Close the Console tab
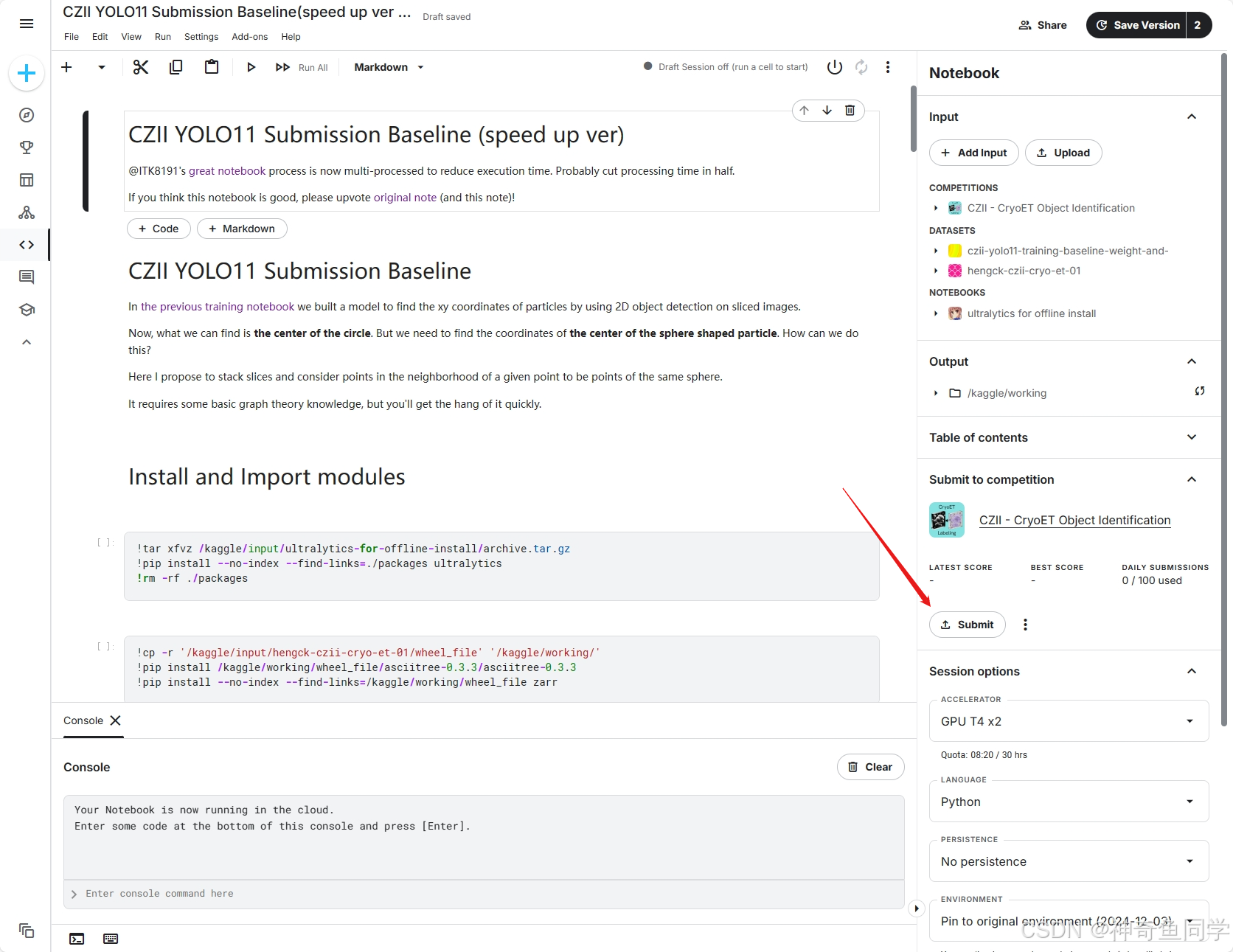This screenshot has width=1233, height=952. [115, 720]
